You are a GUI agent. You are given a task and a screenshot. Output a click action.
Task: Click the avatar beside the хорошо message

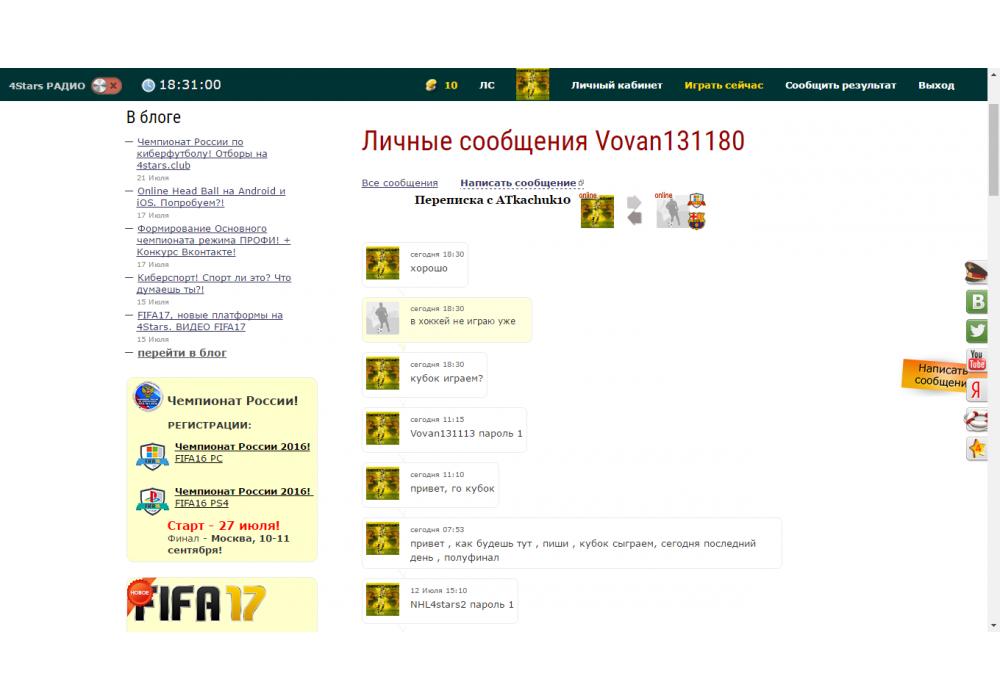point(383,263)
